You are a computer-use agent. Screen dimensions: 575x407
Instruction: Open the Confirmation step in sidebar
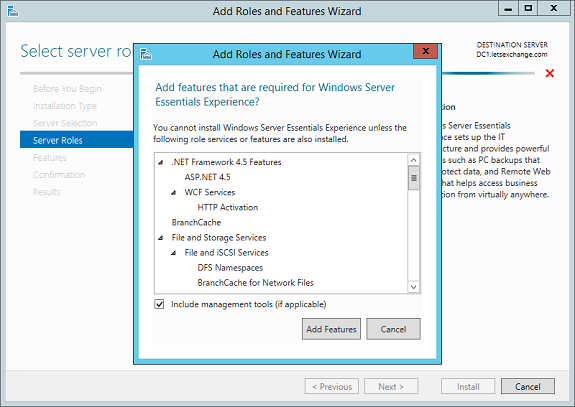tap(59, 175)
